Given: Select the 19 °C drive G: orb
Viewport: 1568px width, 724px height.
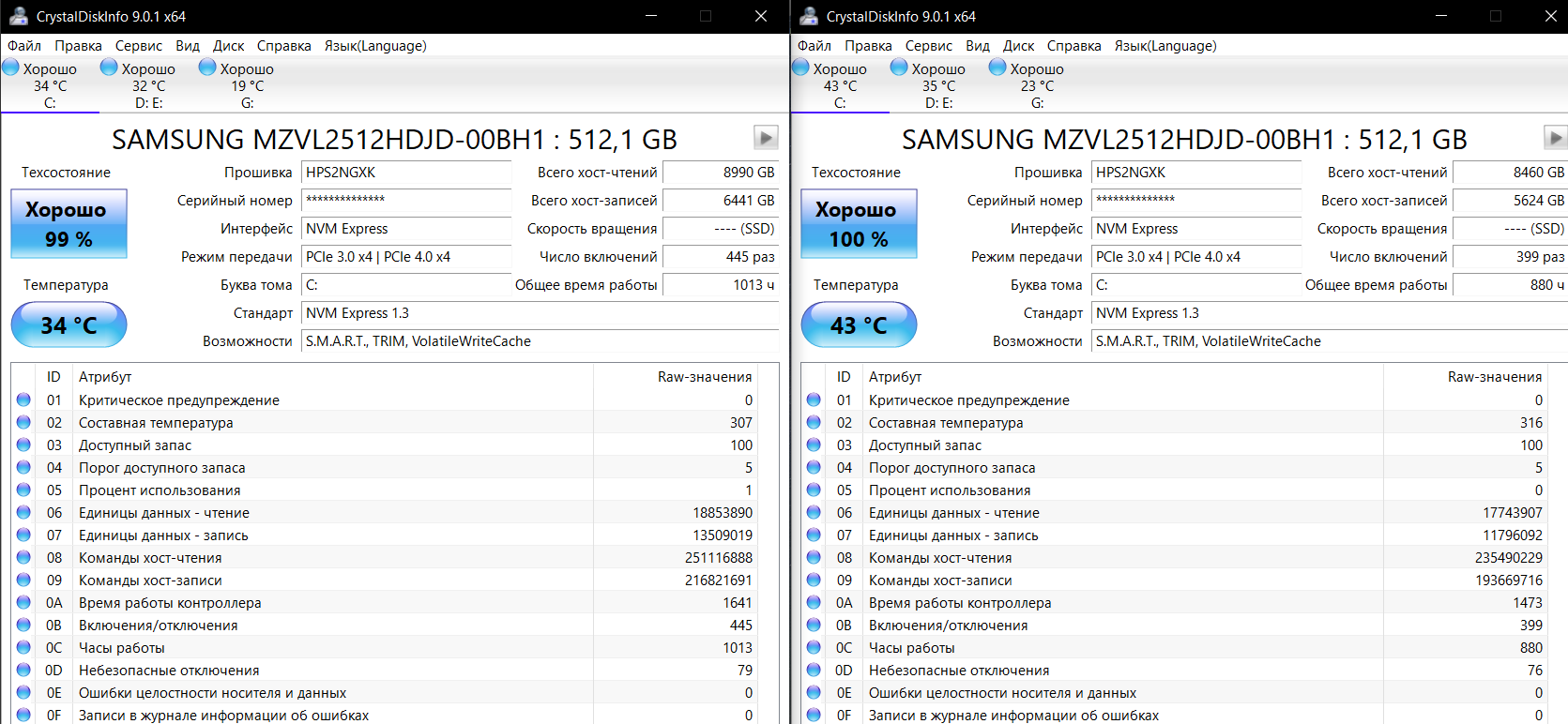Looking at the screenshot, I should point(207,68).
